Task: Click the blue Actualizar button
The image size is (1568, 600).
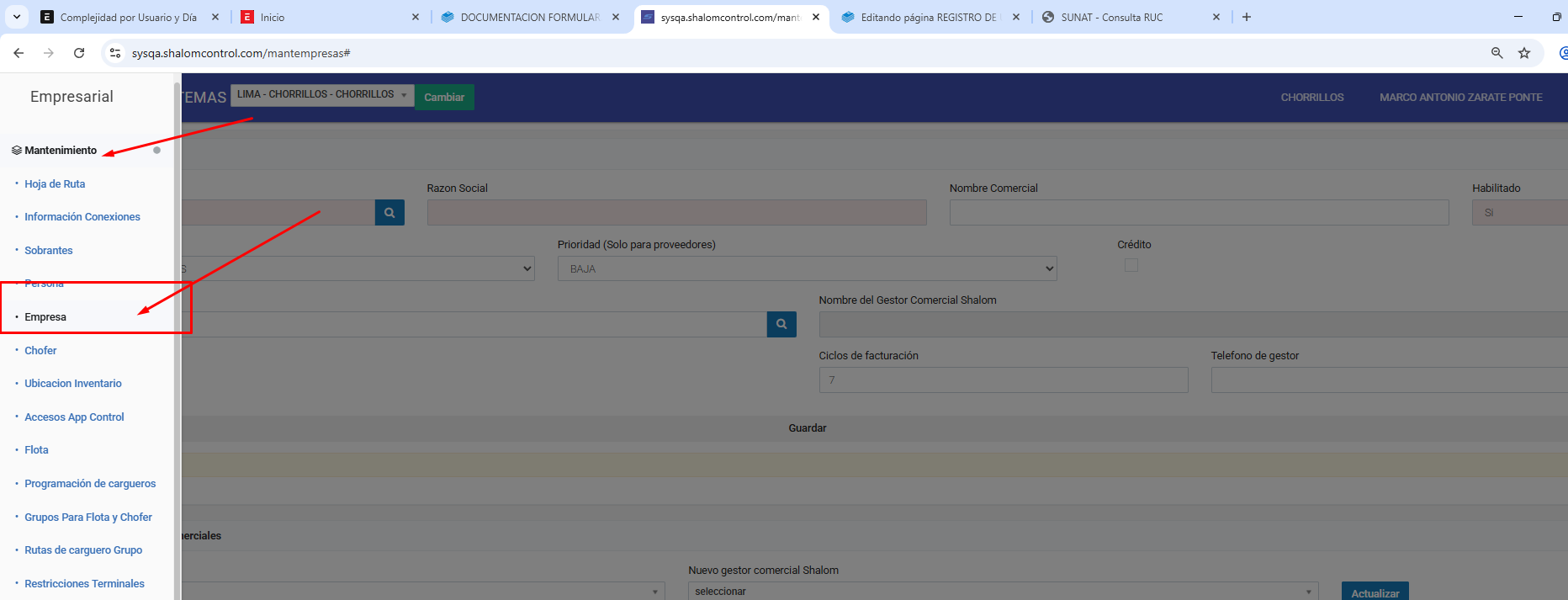Action: pos(1375,592)
